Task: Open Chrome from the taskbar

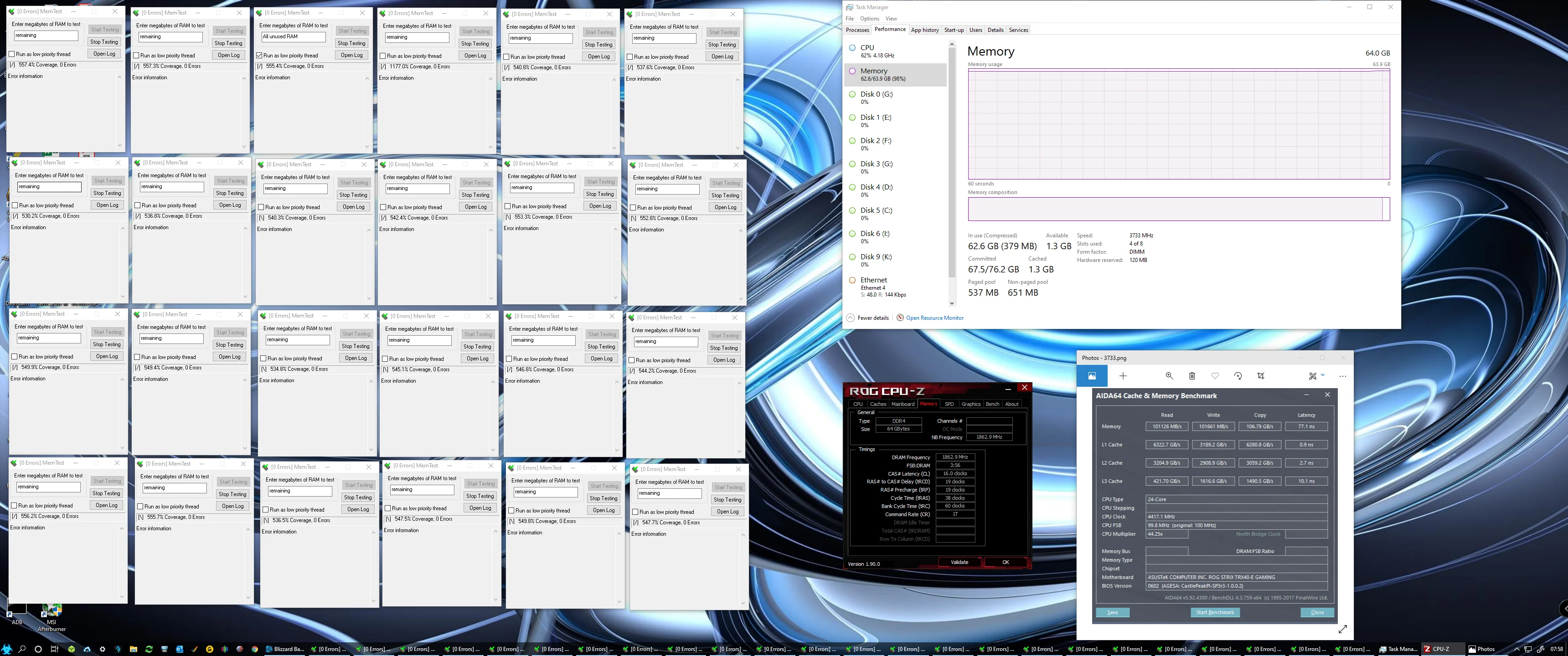Action: coord(254,649)
